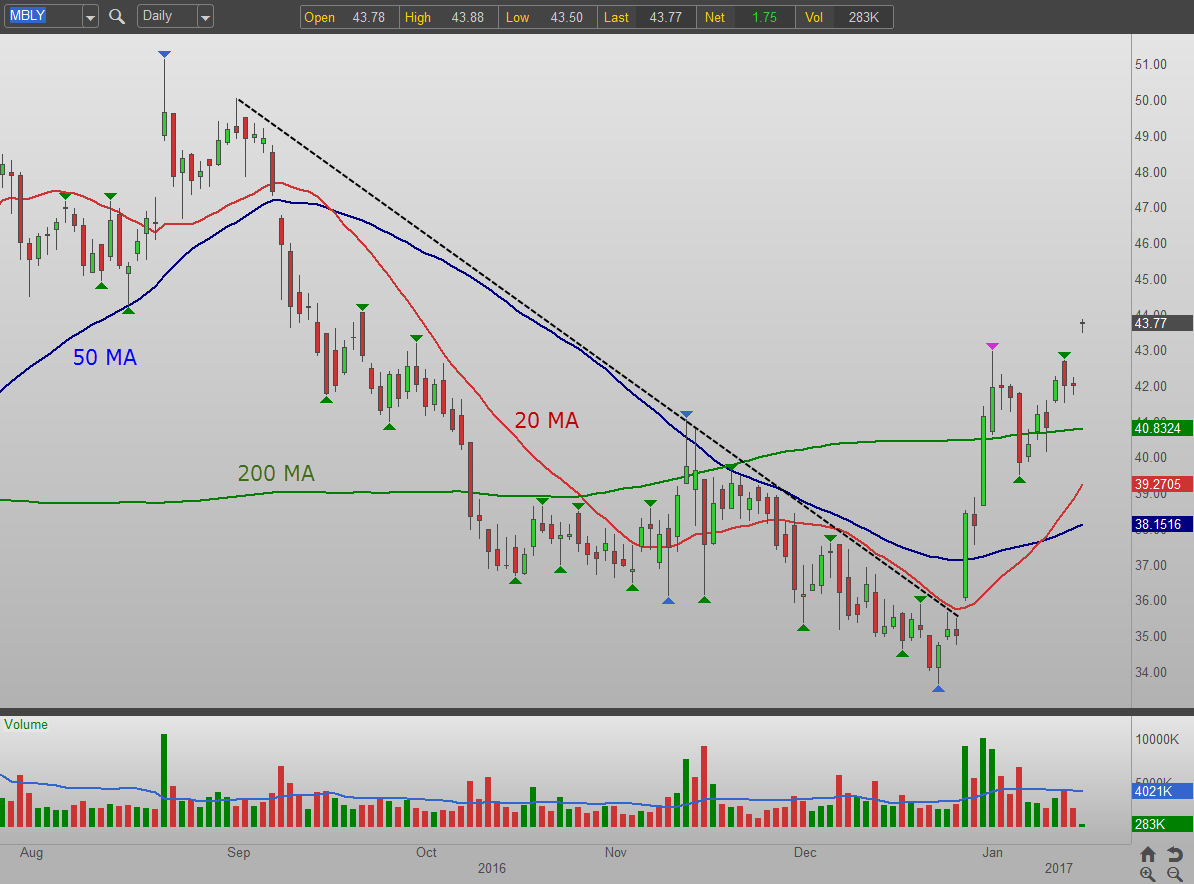This screenshot has width=1194, height=884.
Task: Click the Aug label on the time axis
Action: point(31,852)
